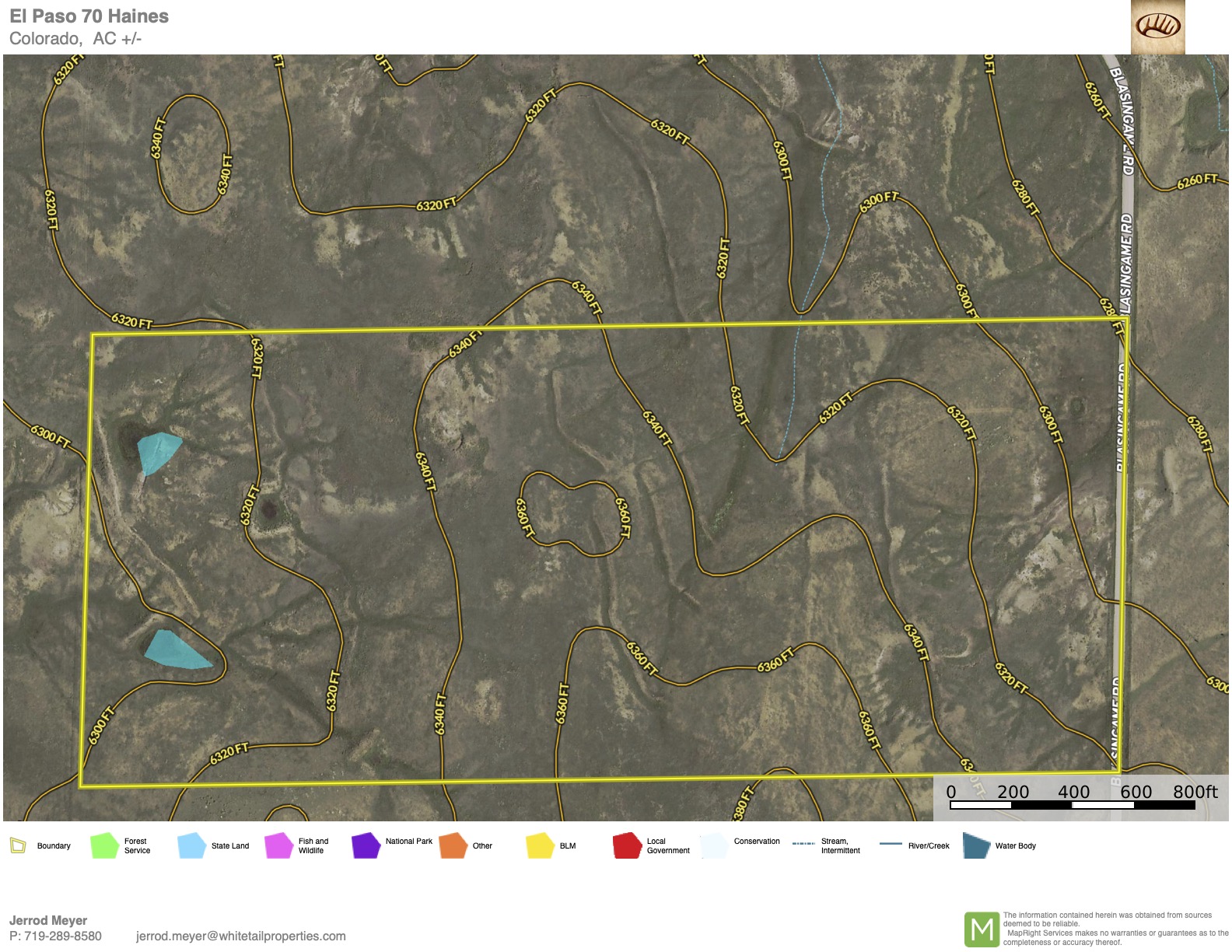Viewport: 1232px width, 952px height.
Task: Click the Boundary legend icon
Action: (x=18, y=845)
